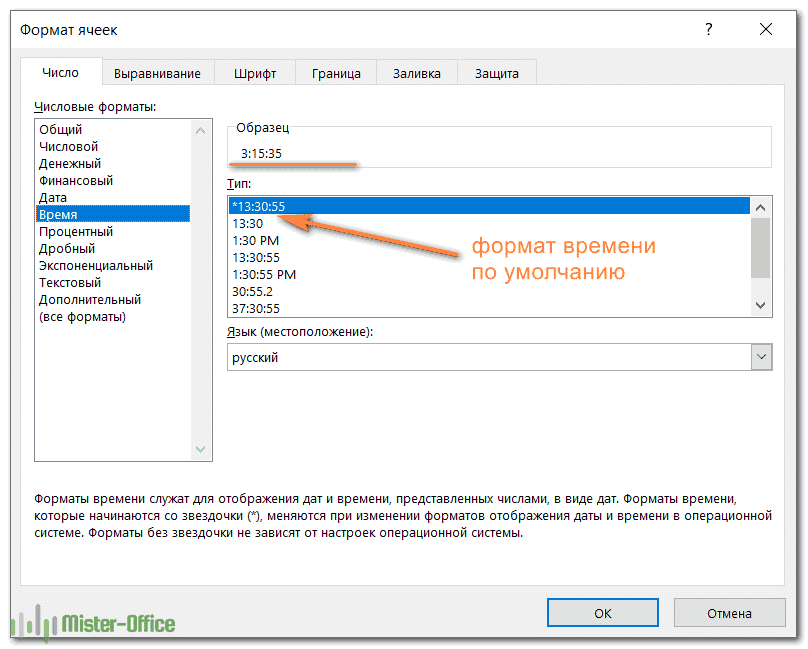Viewport: 808px width, 649px height.
Task: Close the Формат ячеек dialog
Action: click(768, 29)
